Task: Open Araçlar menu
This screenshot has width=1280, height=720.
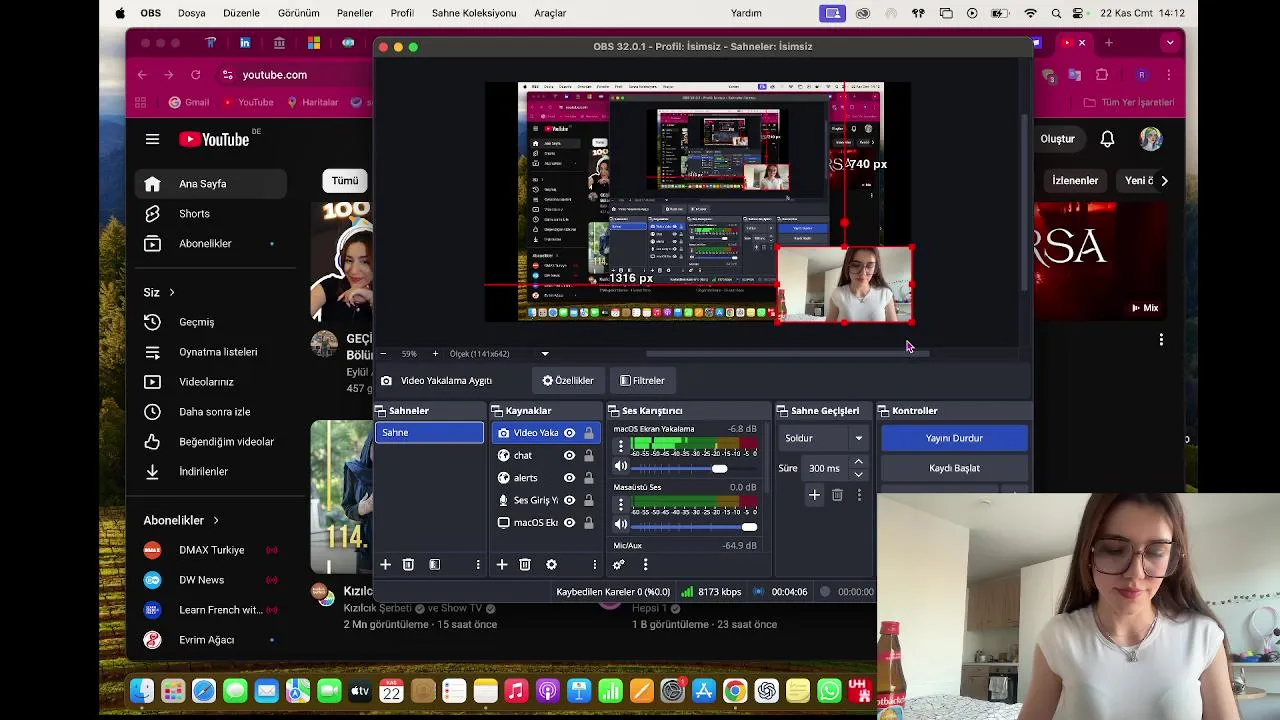Action: [x=550, y=13]
